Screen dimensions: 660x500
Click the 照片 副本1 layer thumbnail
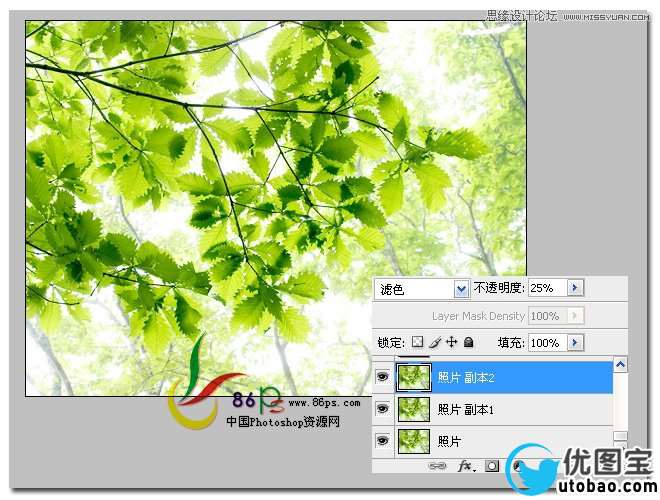tap(414, 409)
